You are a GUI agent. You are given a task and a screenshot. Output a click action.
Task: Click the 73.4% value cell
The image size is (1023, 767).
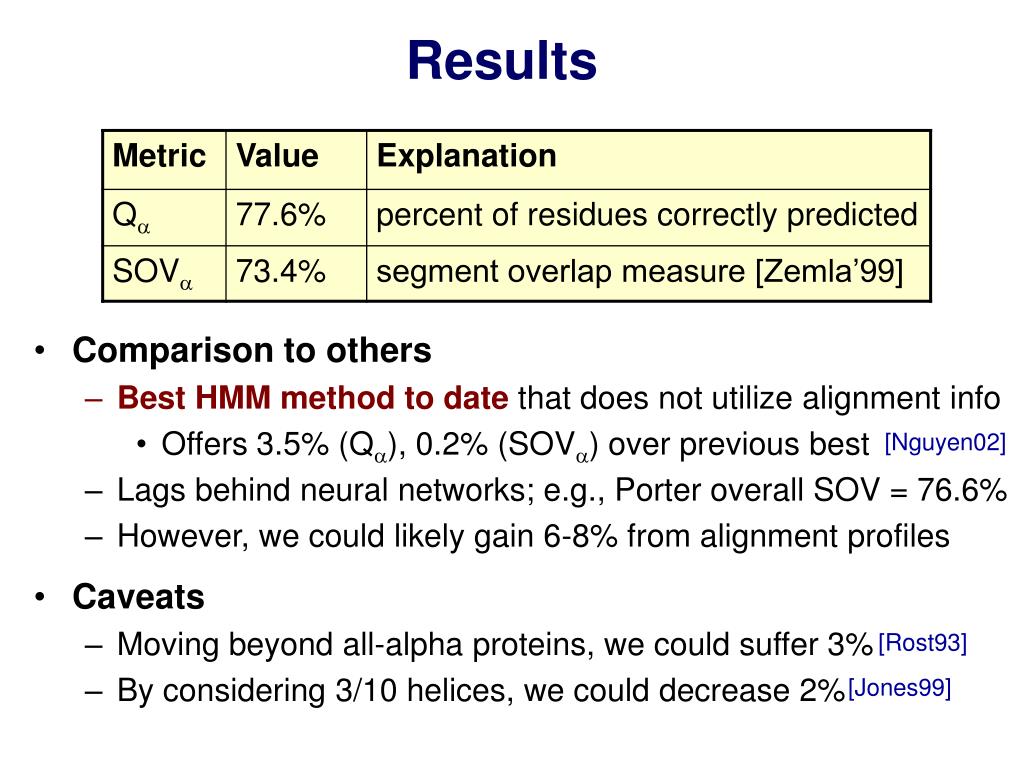point(296,273)
